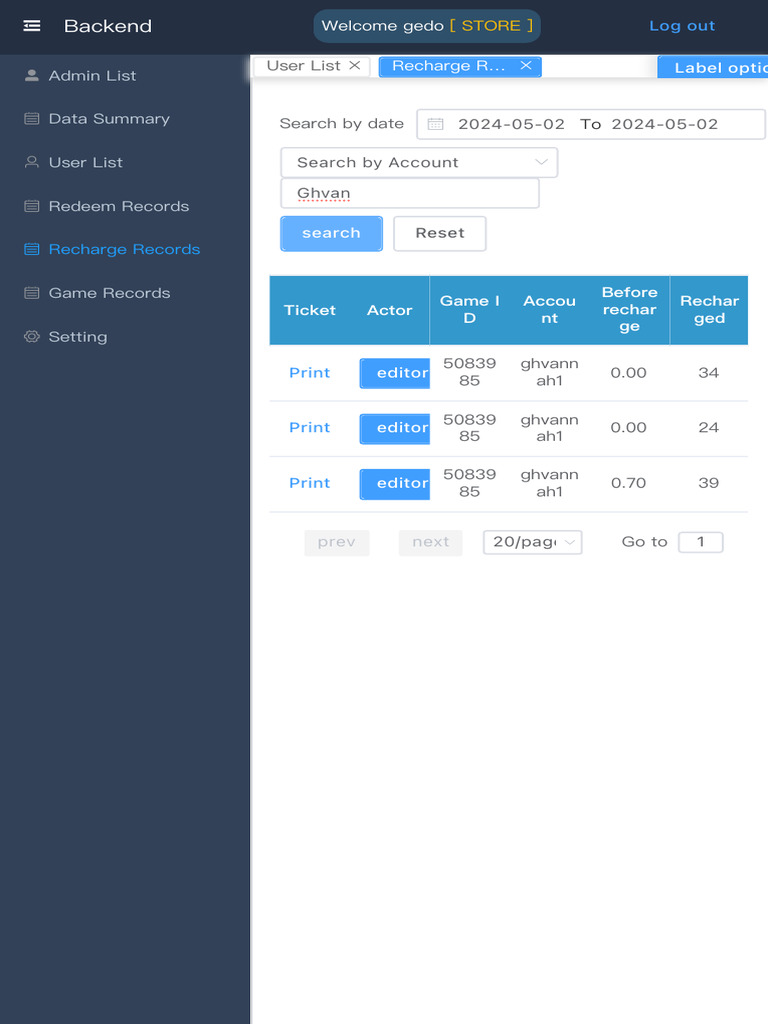Click the Data Summary list icon
The image size is (768, 1024).
coord(31,119)
